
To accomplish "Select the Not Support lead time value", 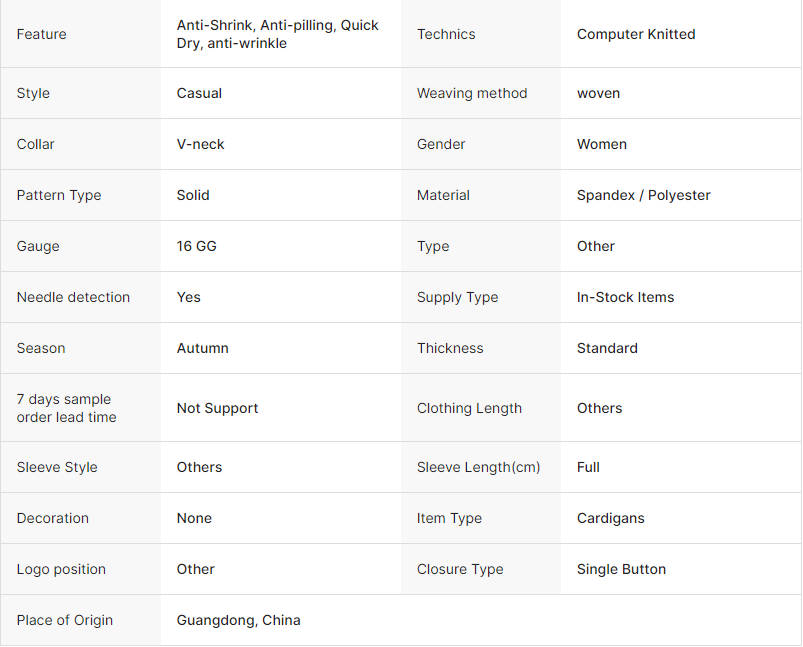I will 217,408.
